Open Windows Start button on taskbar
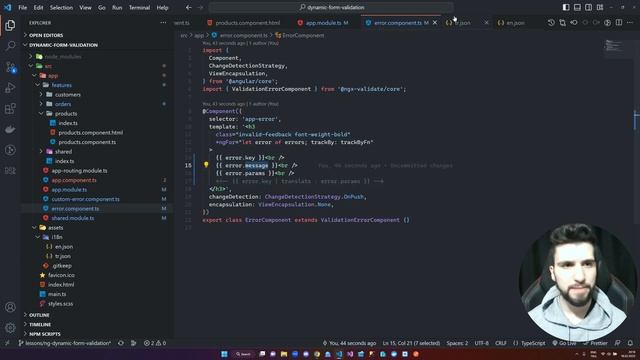 click(224, 354)
